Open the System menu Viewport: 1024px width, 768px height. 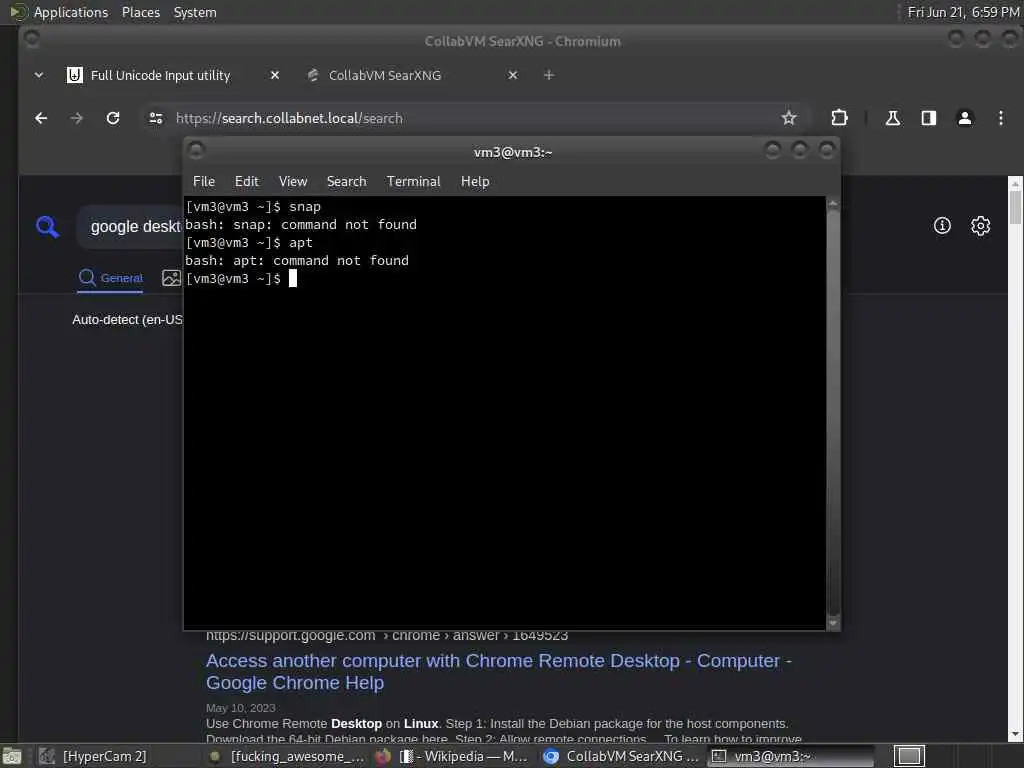(195, 12)
